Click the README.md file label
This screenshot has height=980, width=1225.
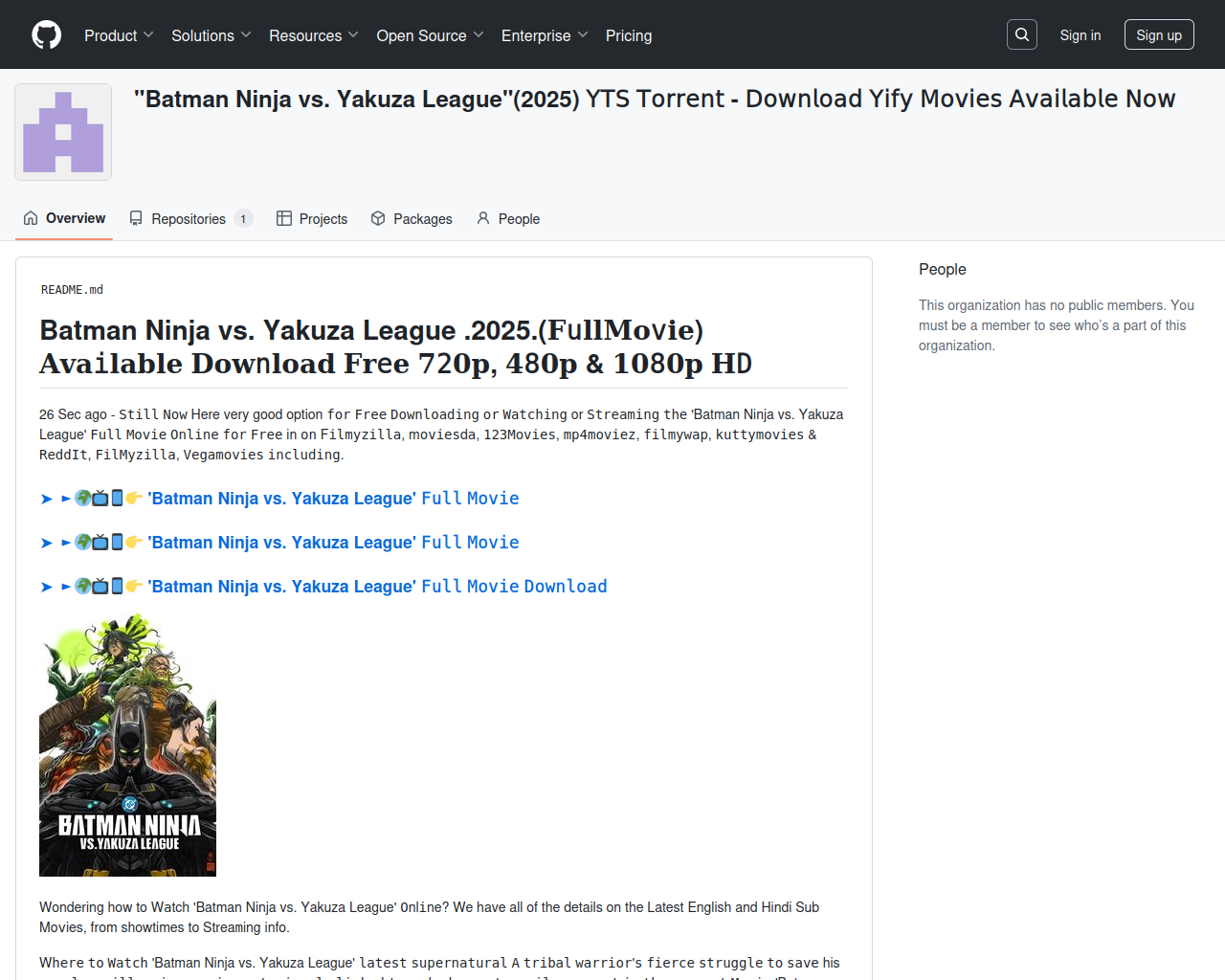72,290
